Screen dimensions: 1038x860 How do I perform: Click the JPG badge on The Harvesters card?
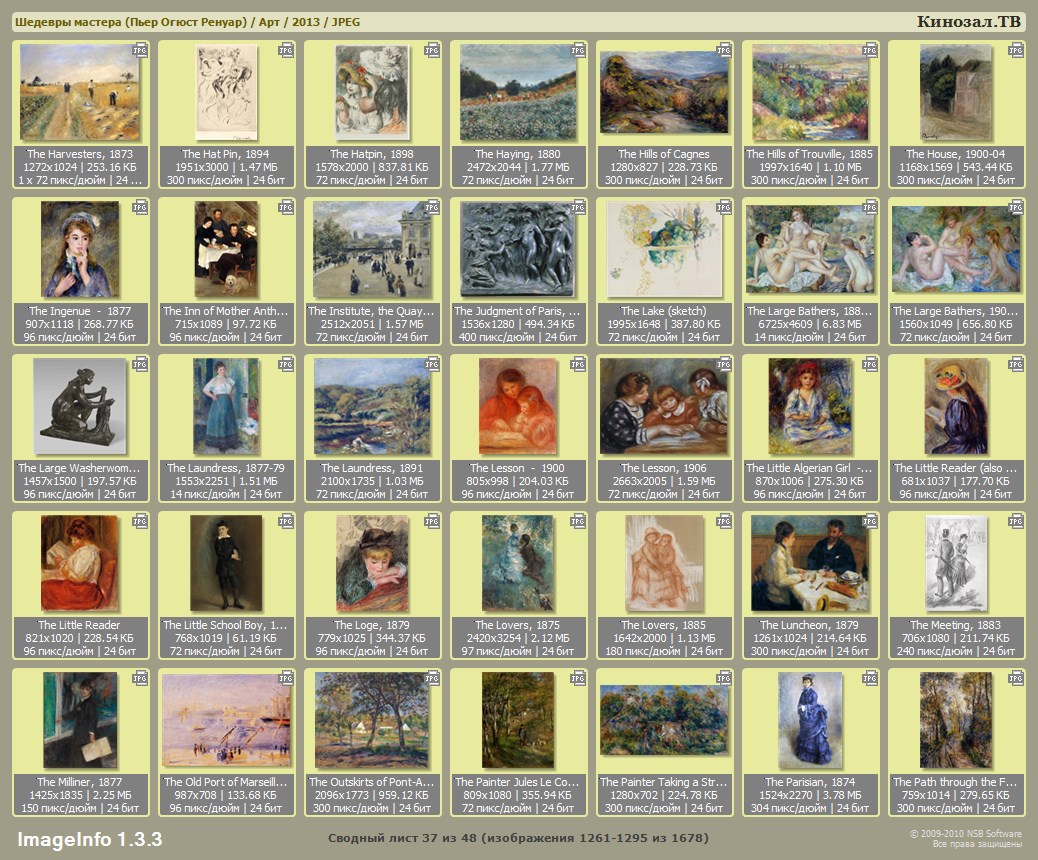pos(140,50)
